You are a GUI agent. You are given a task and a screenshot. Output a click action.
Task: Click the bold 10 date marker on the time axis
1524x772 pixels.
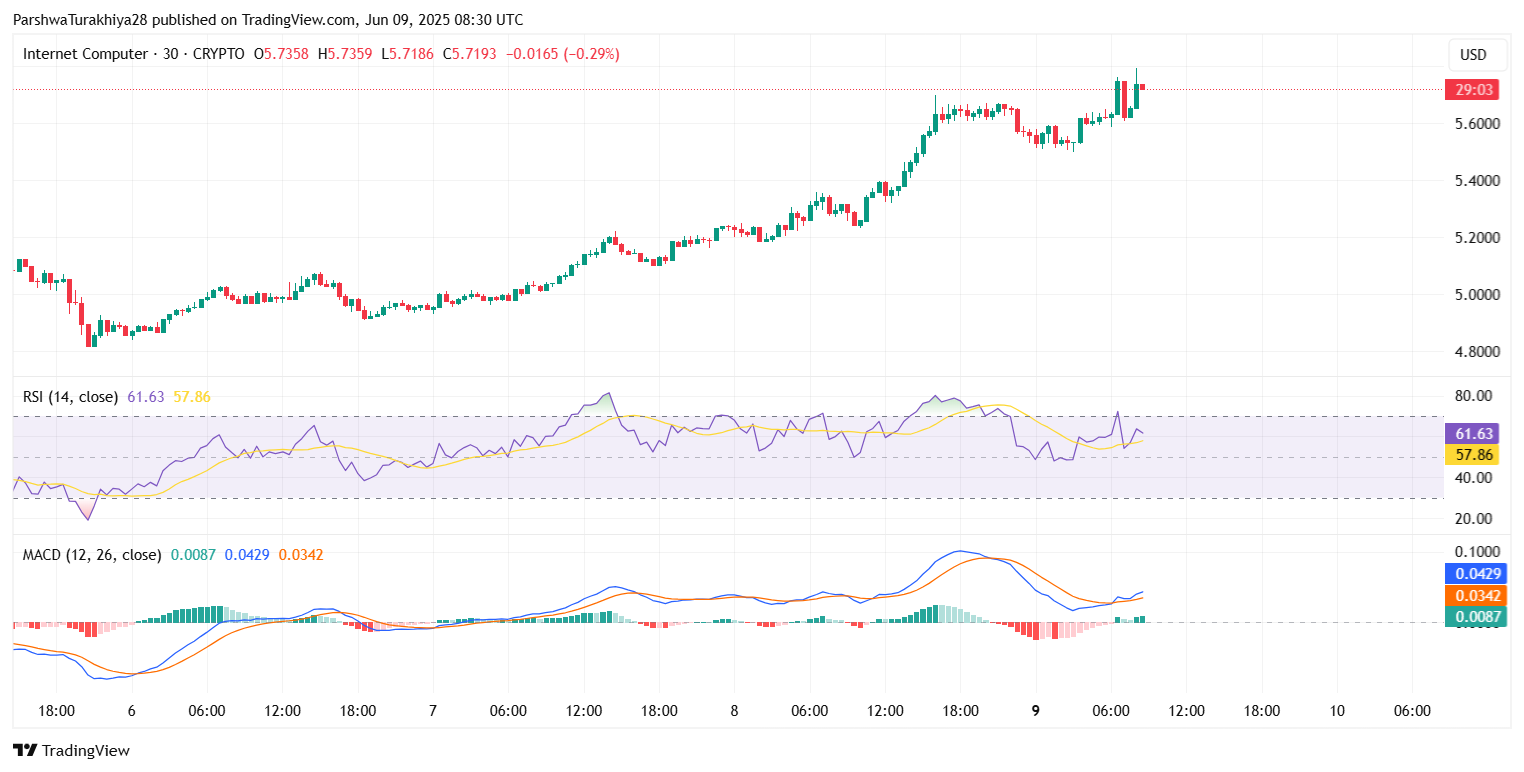click(x=1337, y=711)
